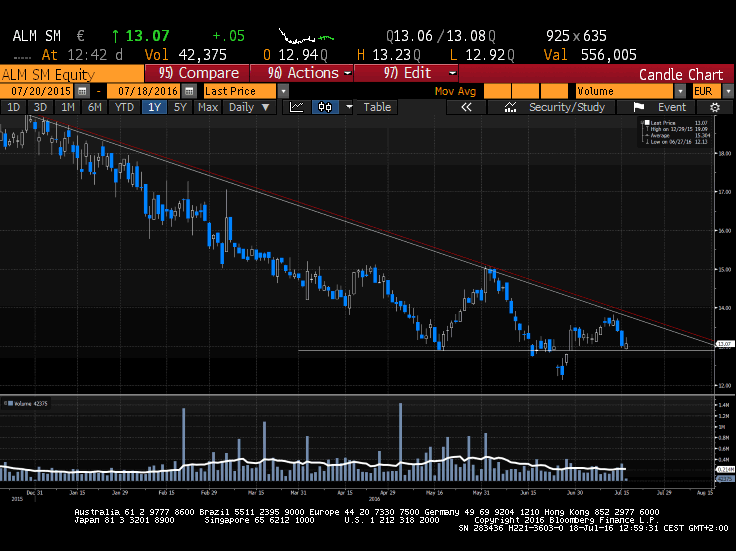The width and height of the screenshot is (736, 551).
Task: Click the open value O 12.94
Action: [294, 55]
